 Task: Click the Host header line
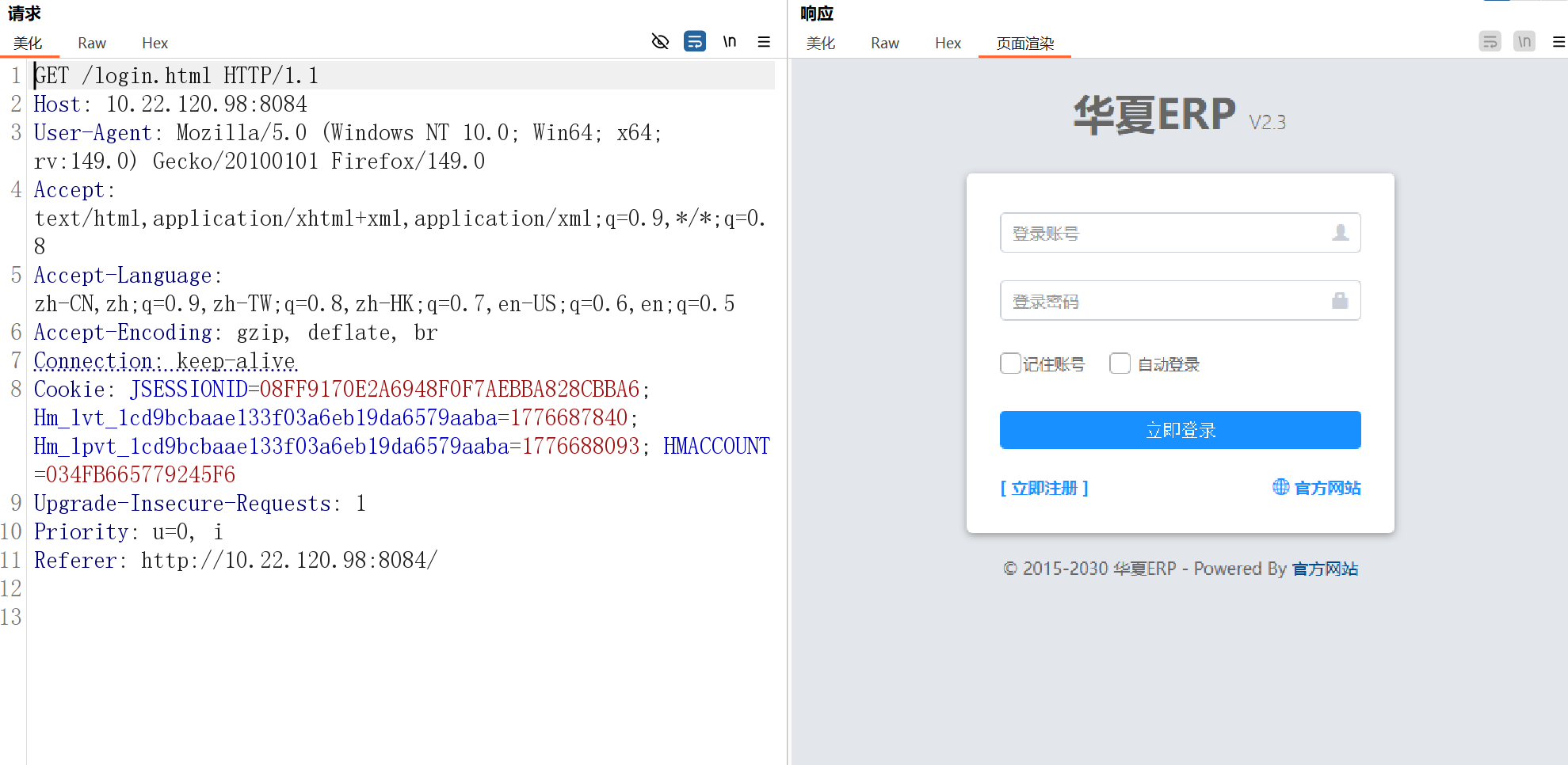(x=170, y=104)
